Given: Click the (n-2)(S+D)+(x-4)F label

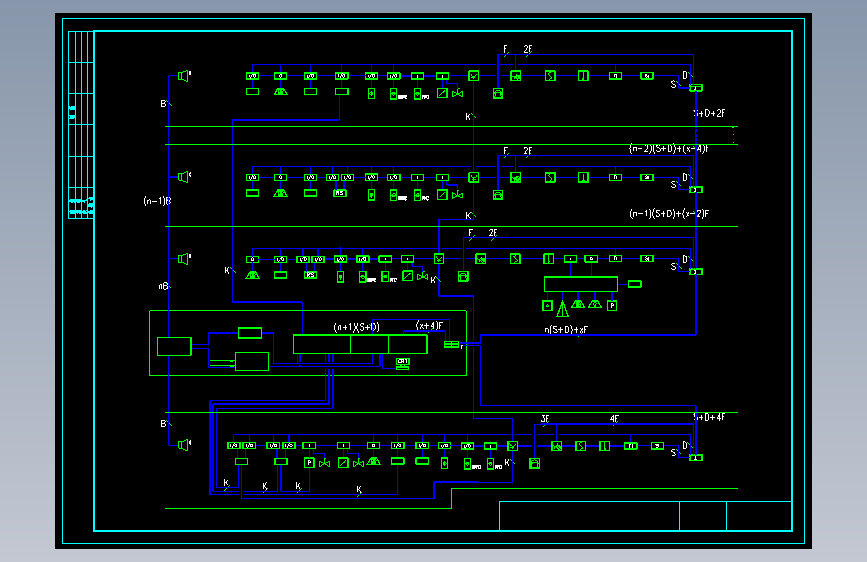Looking at the screenshot, I should pyautogui.click(x=669, y=148).
